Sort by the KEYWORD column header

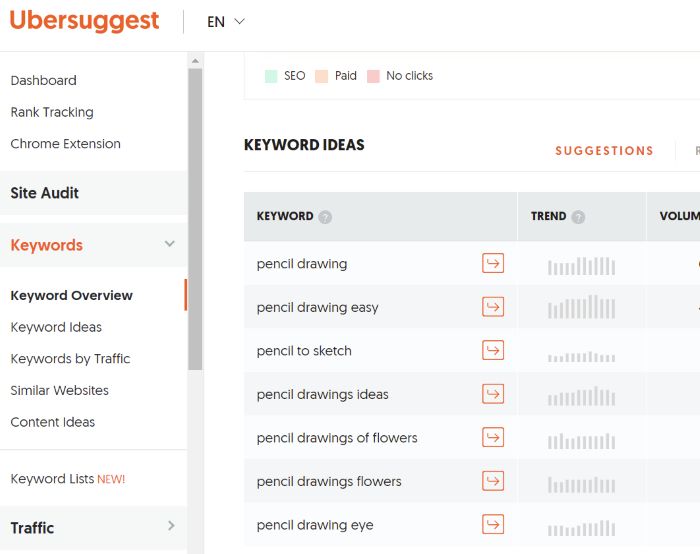(285, 216)
